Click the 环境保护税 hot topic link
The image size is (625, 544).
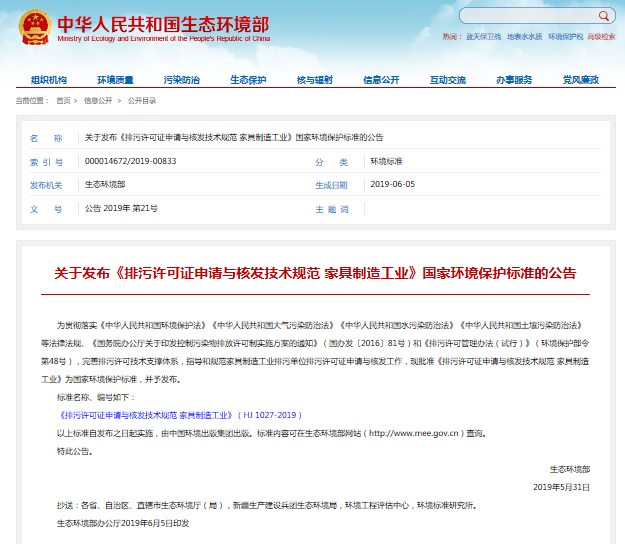(565, 36)
